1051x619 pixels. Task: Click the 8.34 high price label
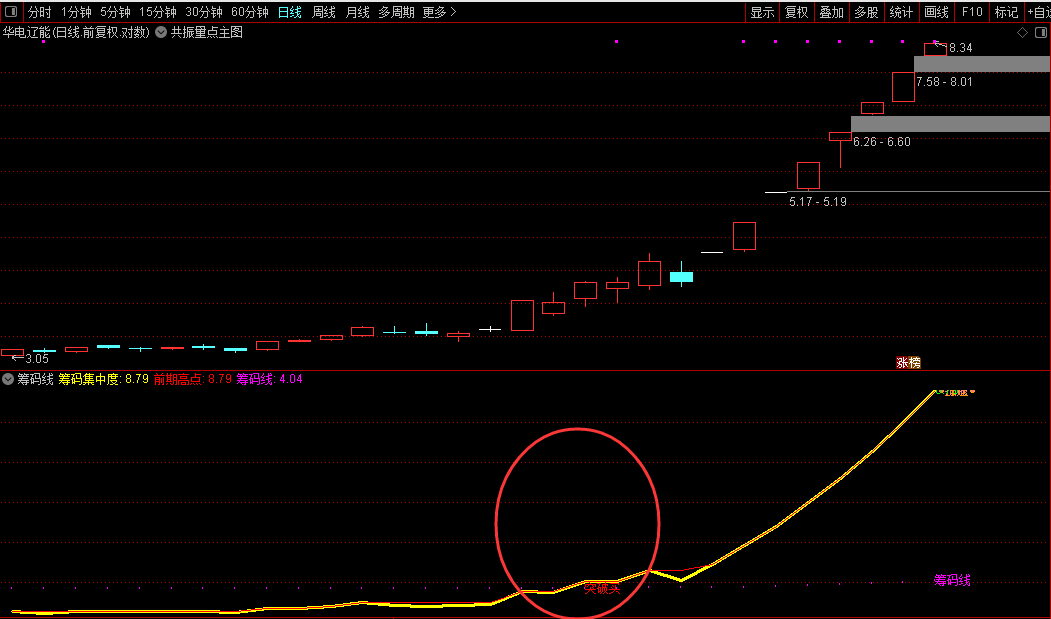pos(961,48)
